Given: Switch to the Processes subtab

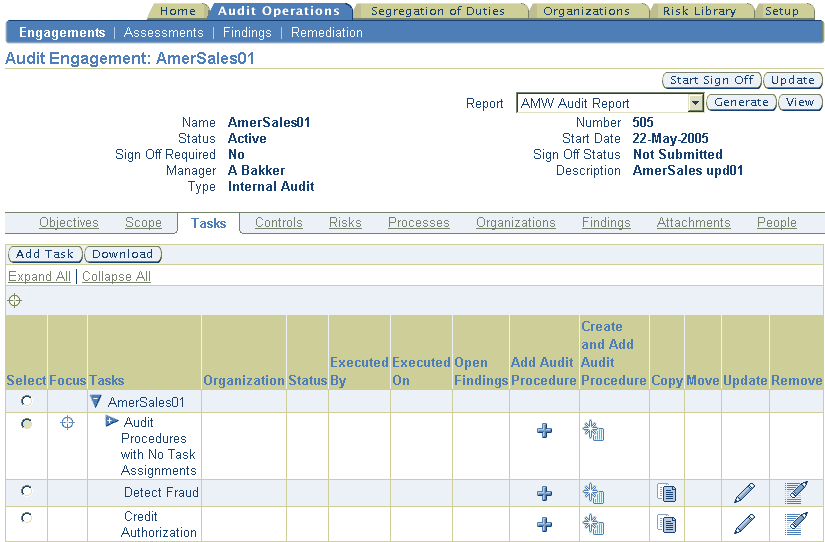Looking at the screenshot, I should point(419,223).
